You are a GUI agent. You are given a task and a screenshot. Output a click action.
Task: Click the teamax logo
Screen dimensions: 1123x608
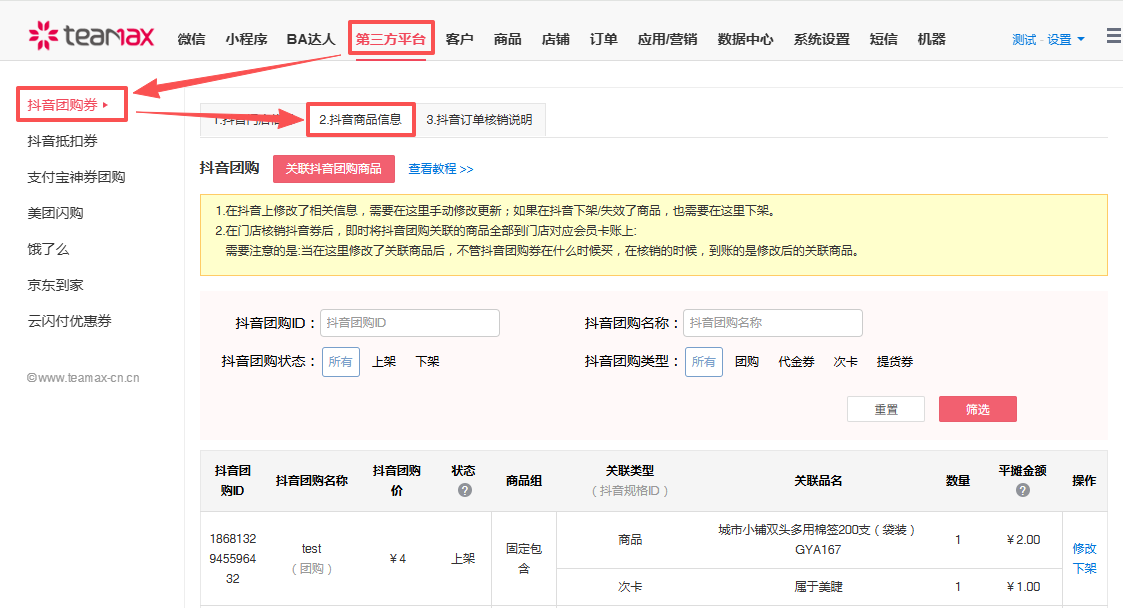(x=91, y=35)
